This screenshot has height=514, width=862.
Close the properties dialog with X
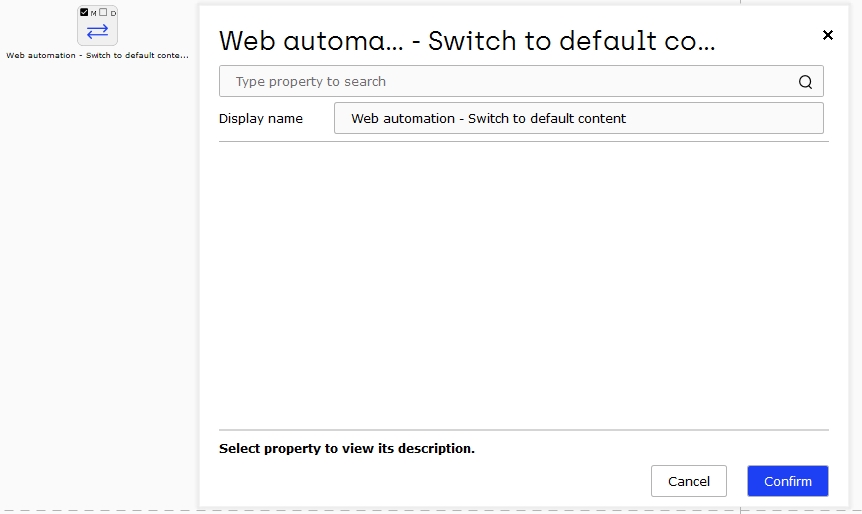pyautogui.click(x=827, y=35)
